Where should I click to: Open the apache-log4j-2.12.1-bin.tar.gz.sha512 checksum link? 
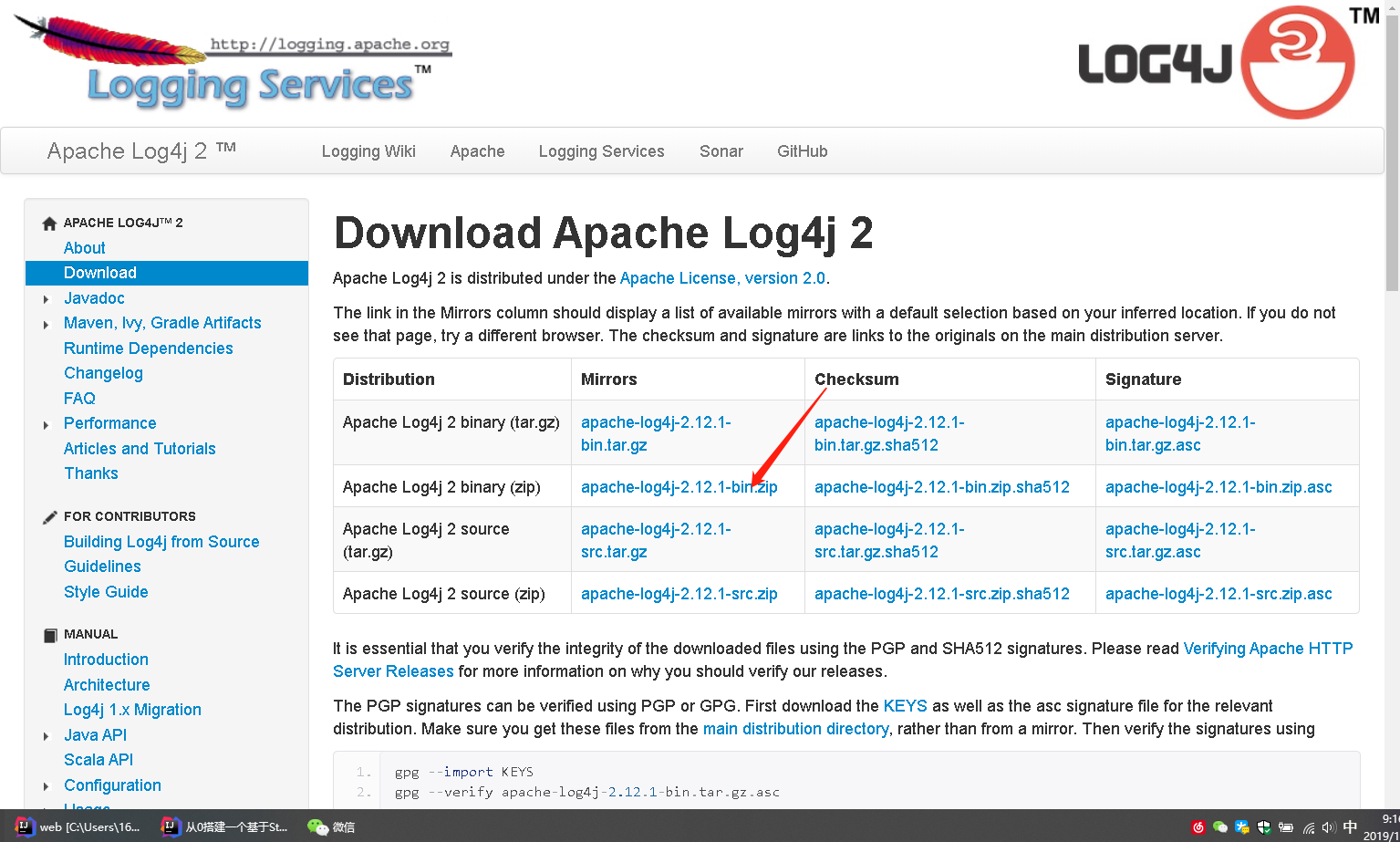[x=889, y=433]
